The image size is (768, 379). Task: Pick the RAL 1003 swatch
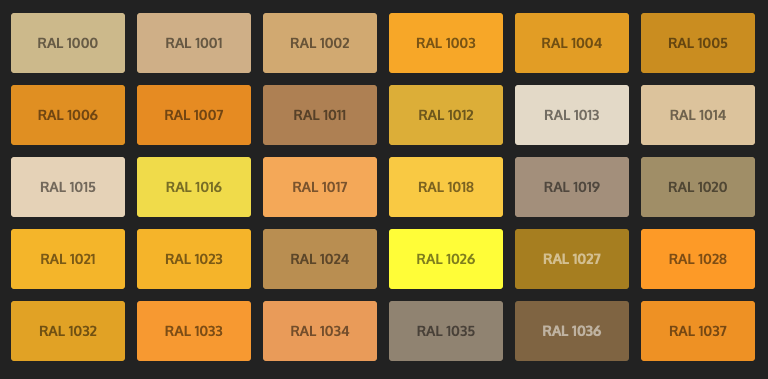[446, 43]
